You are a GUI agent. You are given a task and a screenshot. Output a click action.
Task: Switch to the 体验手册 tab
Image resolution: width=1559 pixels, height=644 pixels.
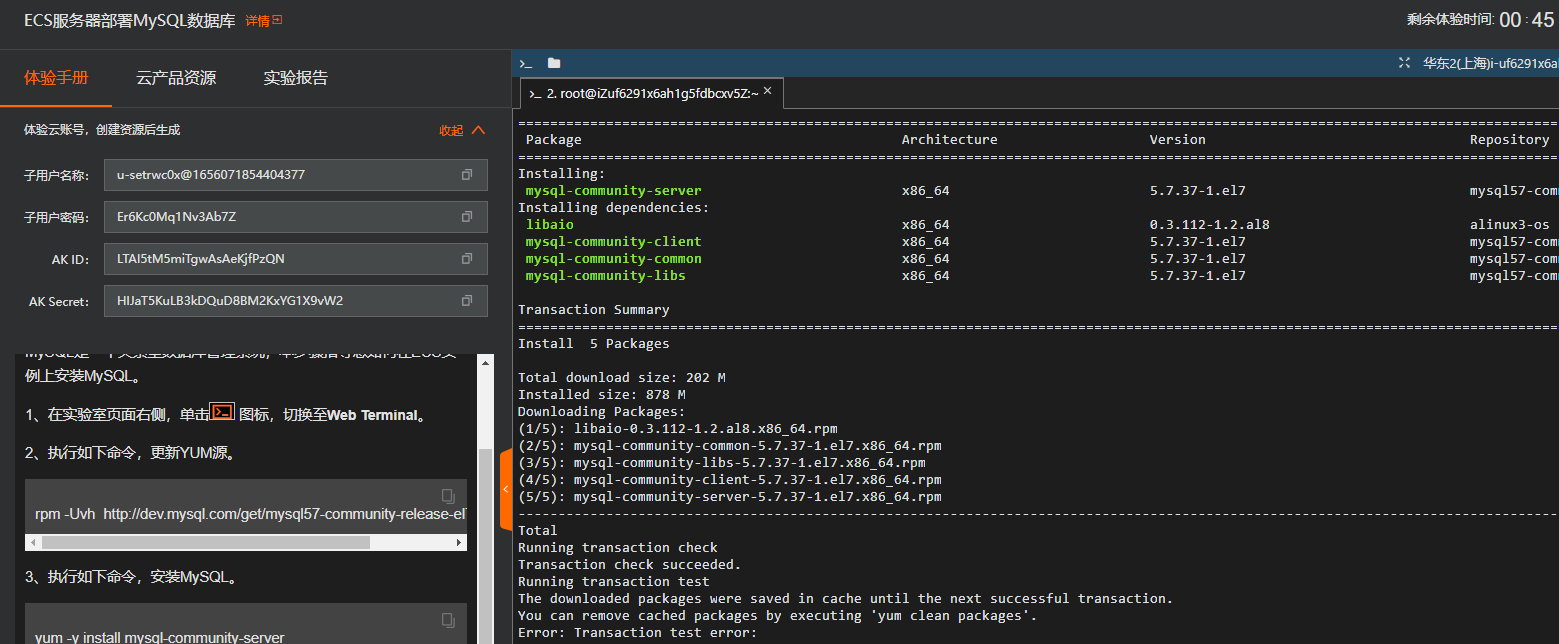[x=56, y=78]
